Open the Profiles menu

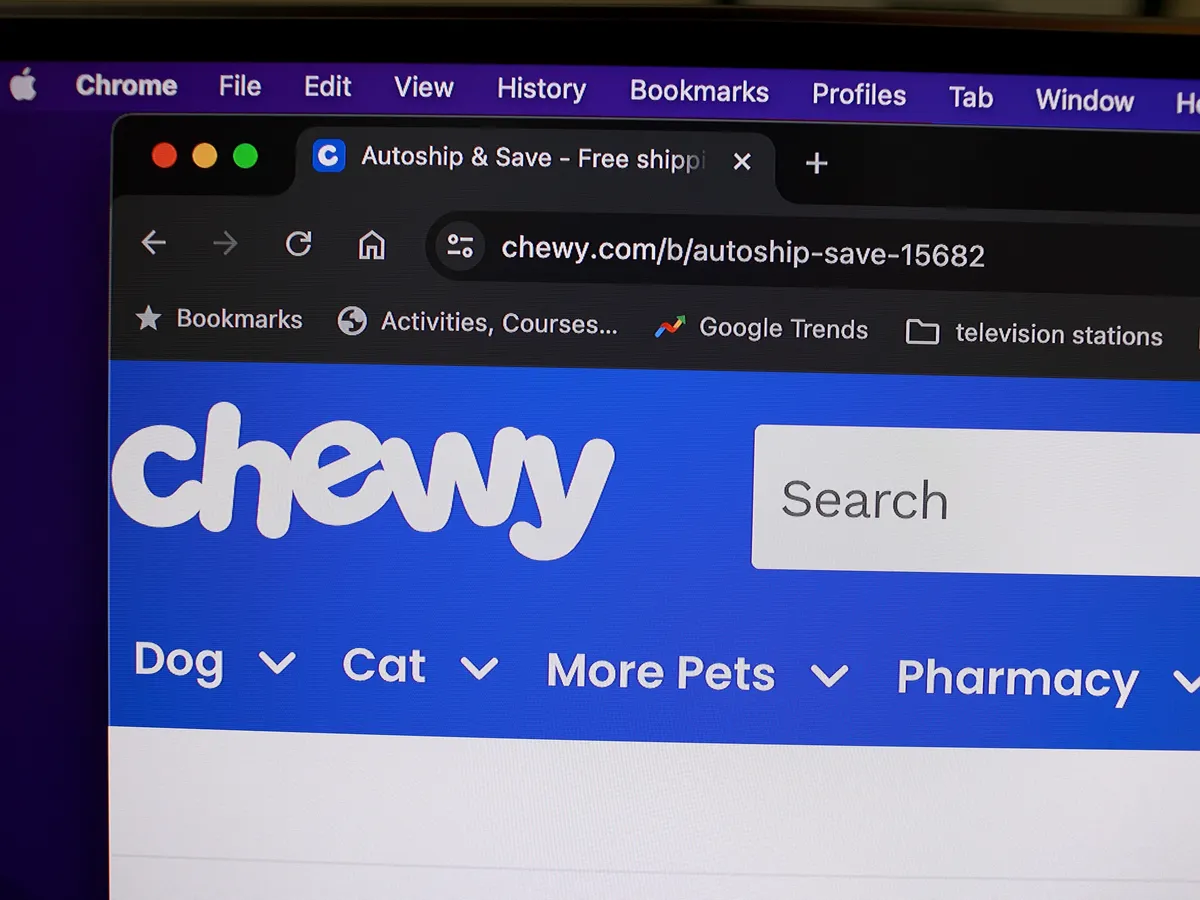tap(859, 95)
